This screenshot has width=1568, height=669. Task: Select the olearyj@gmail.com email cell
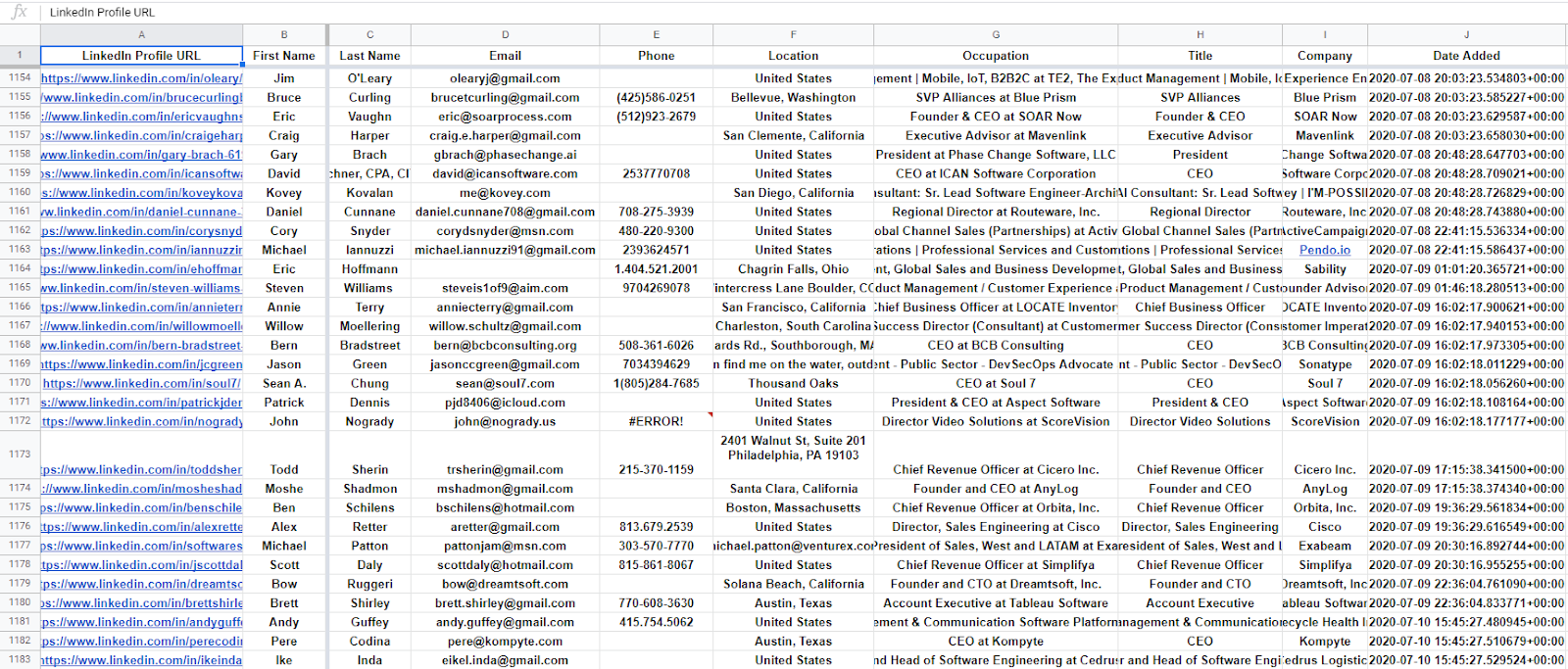click(x=505, y=78)
